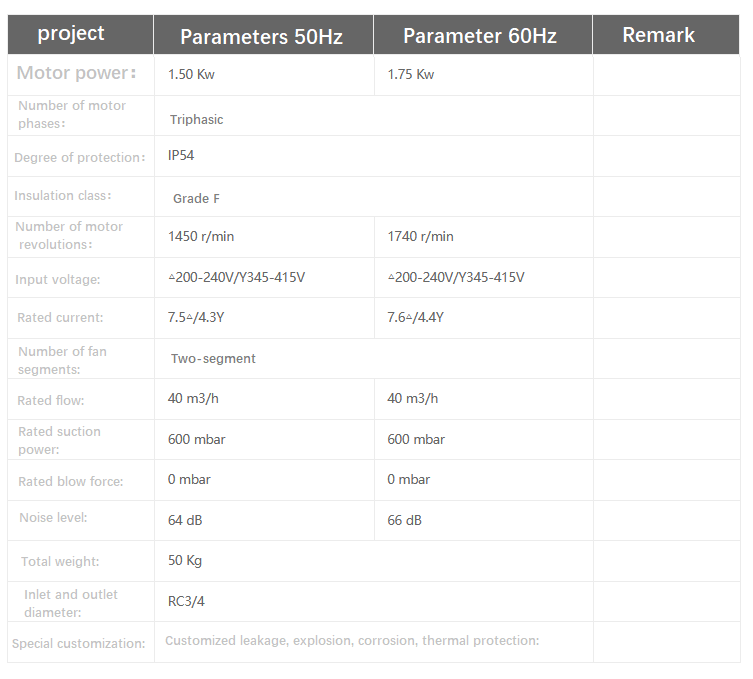Click the 'Motor power:' row label
This screenshot has width=753, height=679.
[x=76, y=73]
